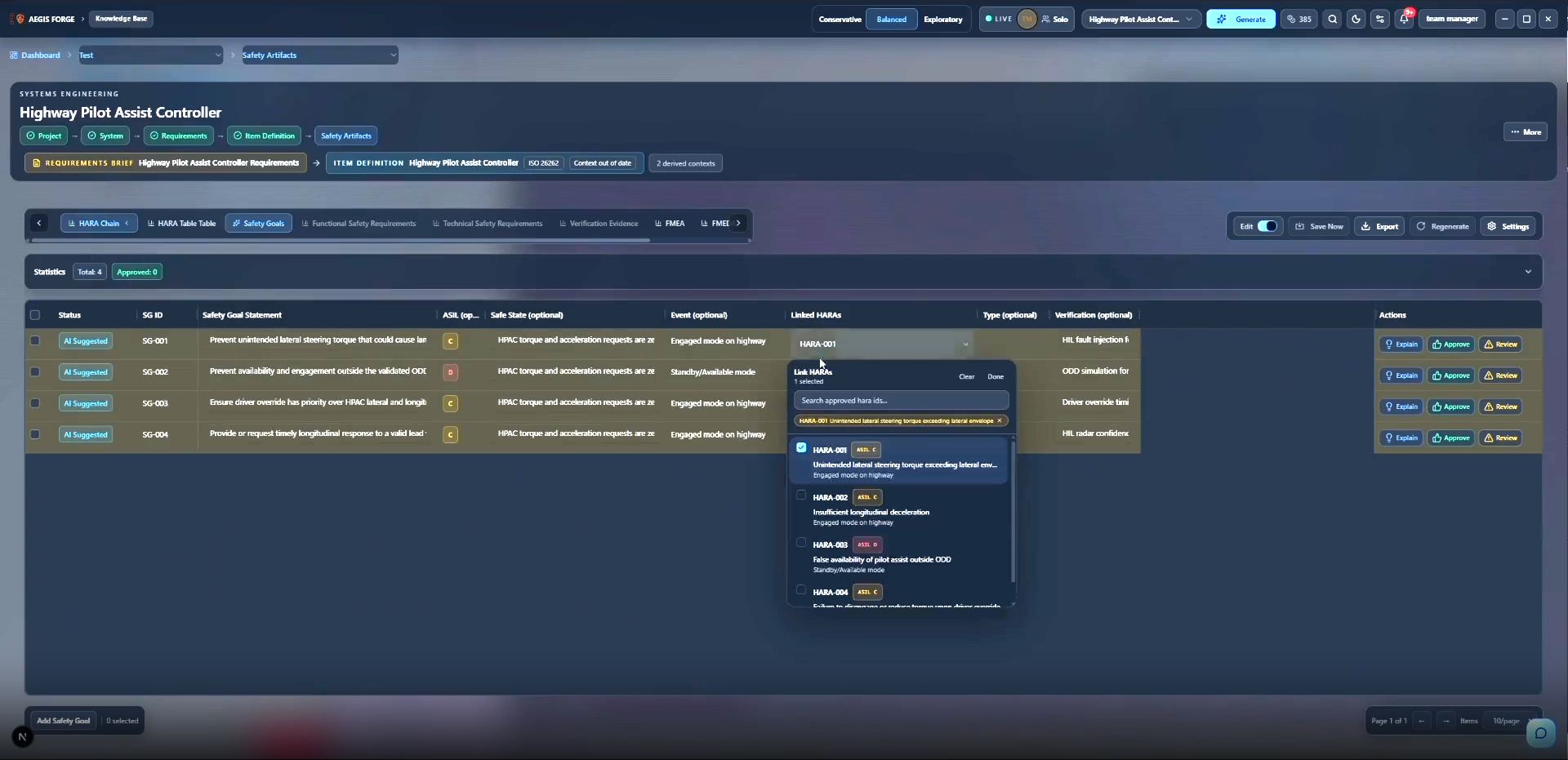
Task: Open the sliders preferences icon in top bar
Action: [x=1380, y=19]
